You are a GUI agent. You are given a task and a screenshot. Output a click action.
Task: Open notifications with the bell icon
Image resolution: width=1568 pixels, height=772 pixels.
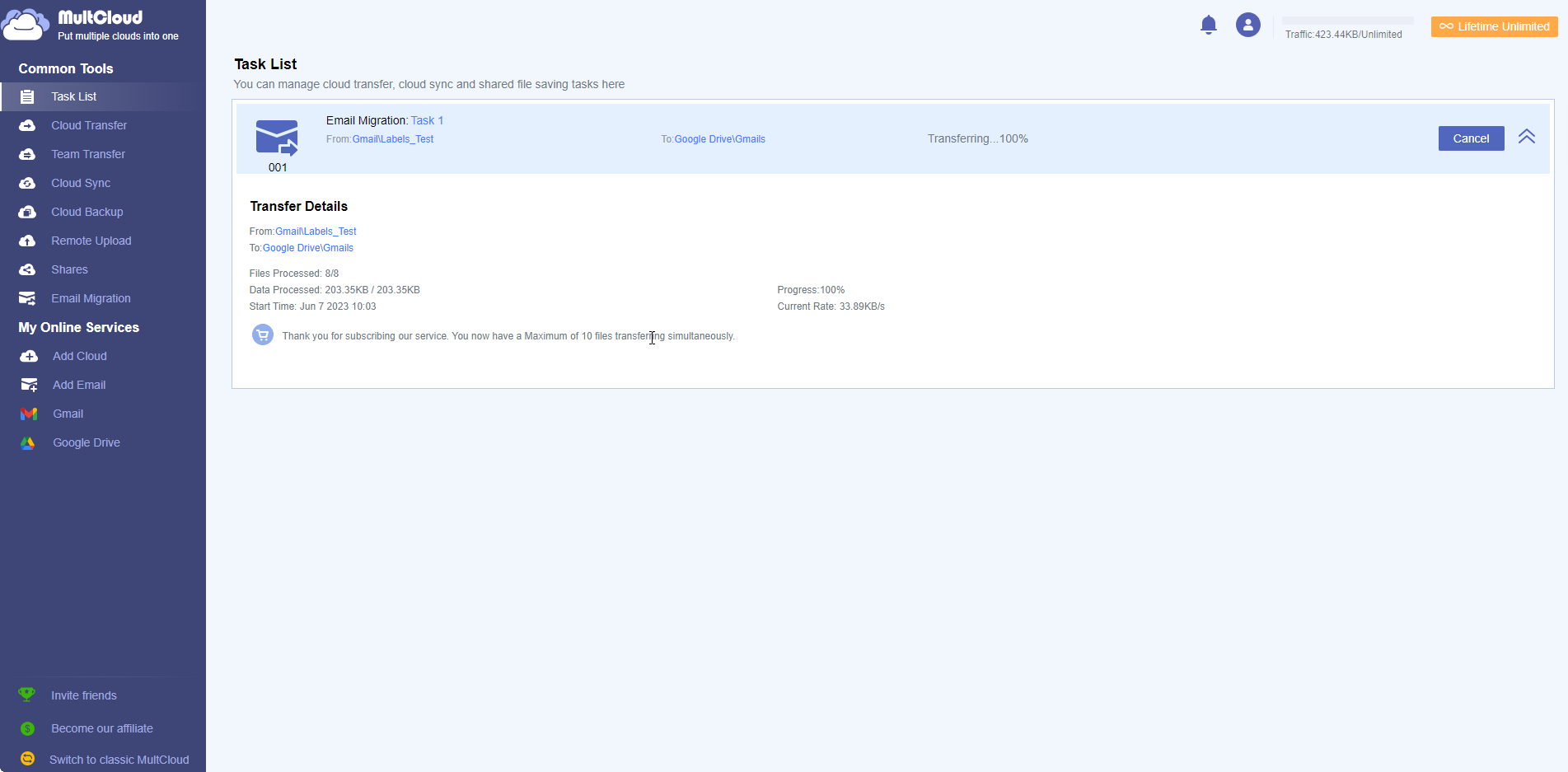tap(1209, 25)
